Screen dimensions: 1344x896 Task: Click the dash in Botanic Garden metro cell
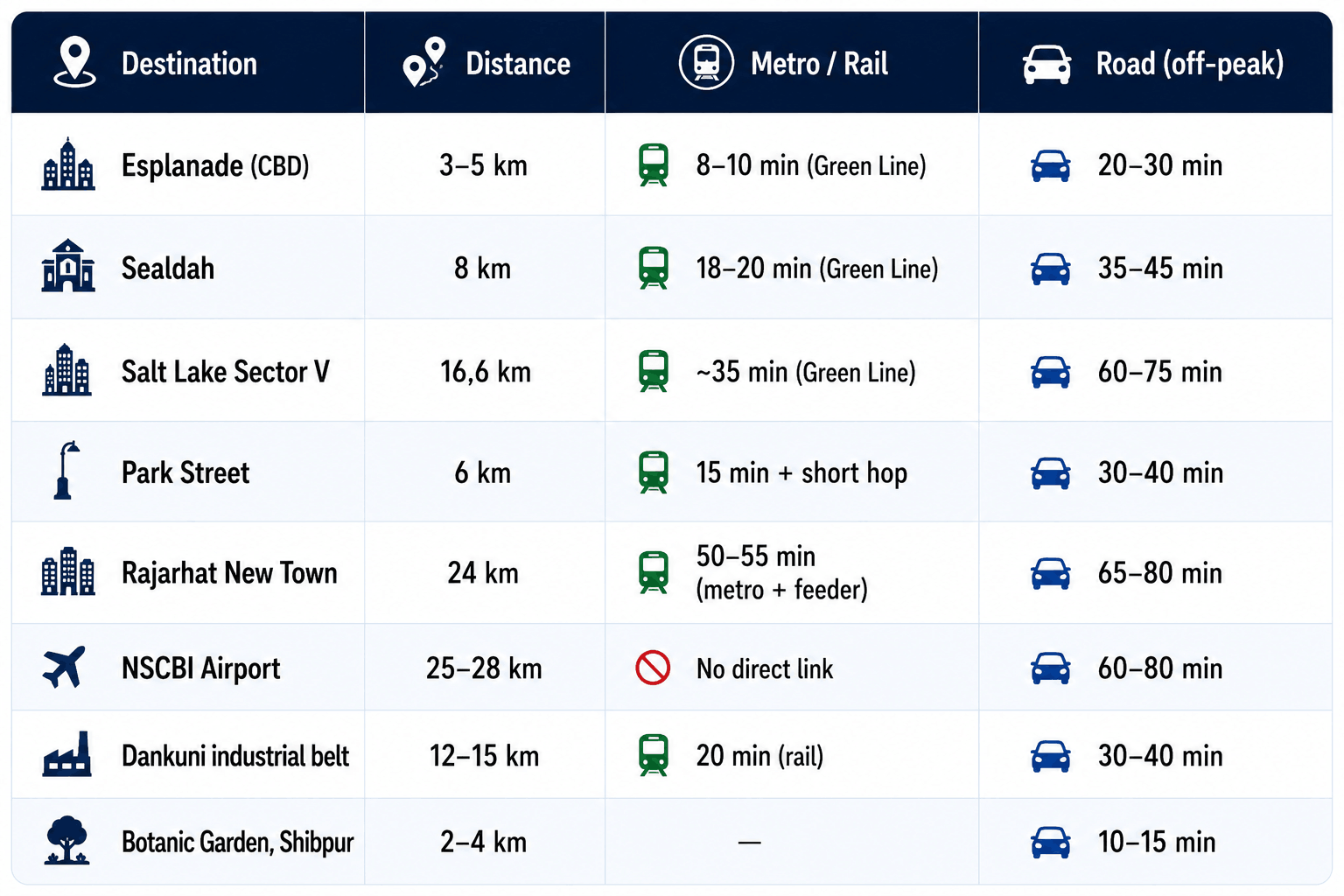(x=750, y=843)
